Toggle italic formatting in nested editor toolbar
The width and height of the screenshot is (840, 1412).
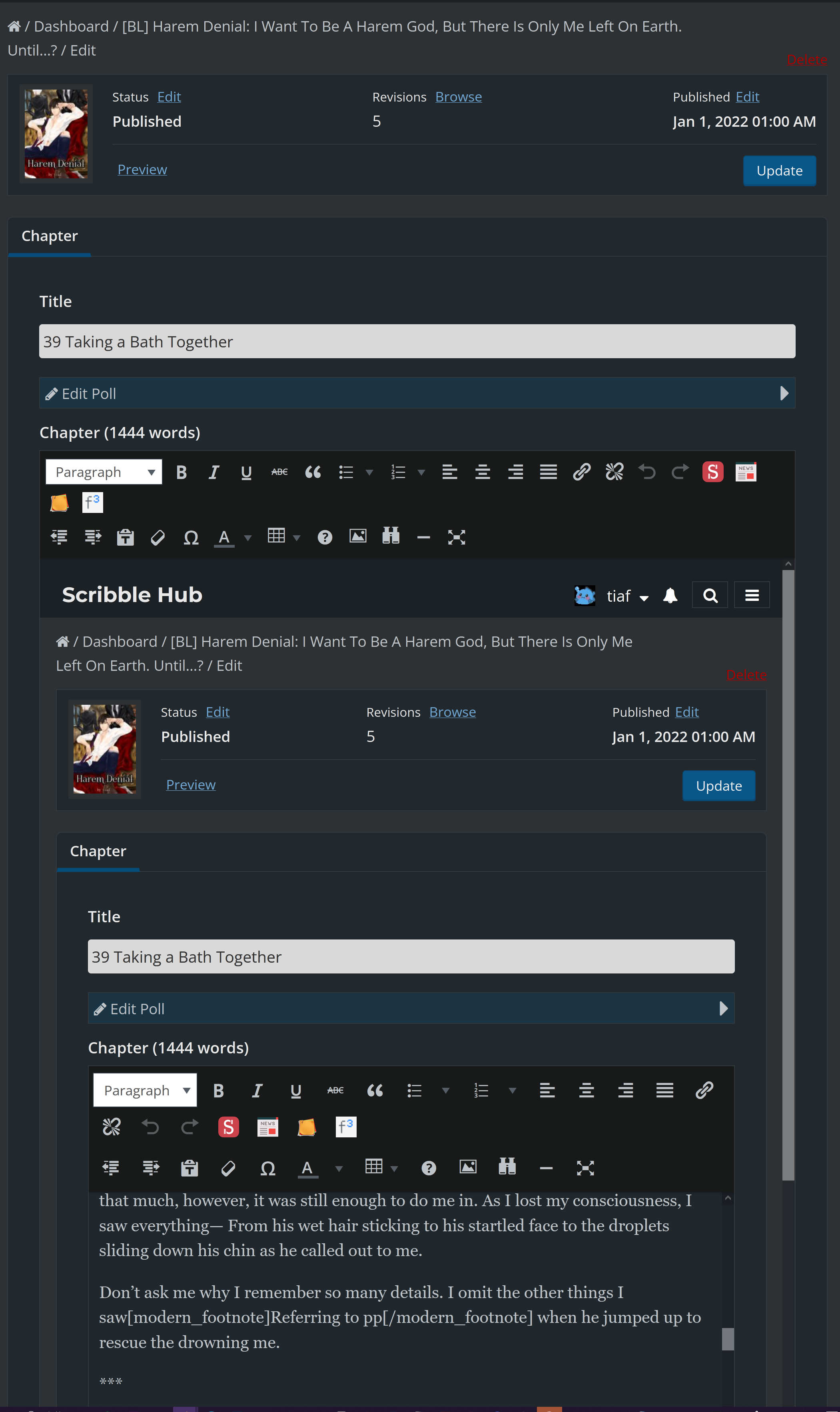point(257,1090)
